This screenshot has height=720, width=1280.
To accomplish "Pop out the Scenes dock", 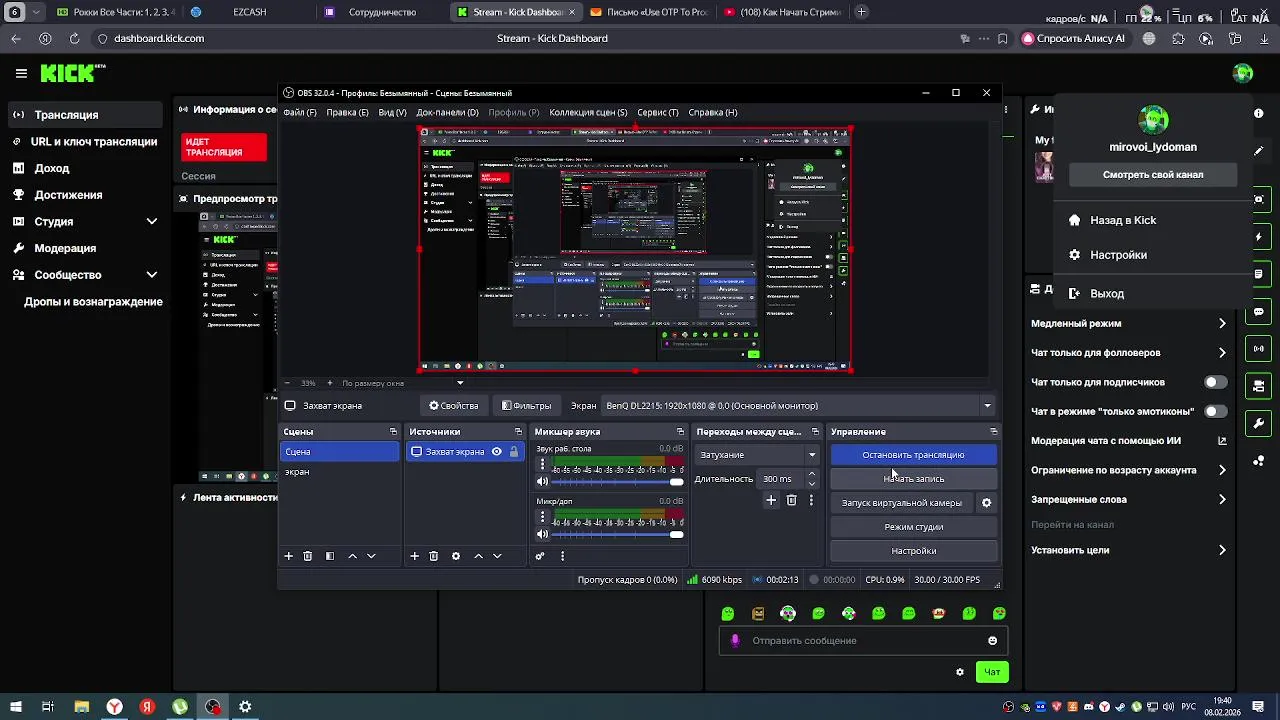I will tap(393, 432).
